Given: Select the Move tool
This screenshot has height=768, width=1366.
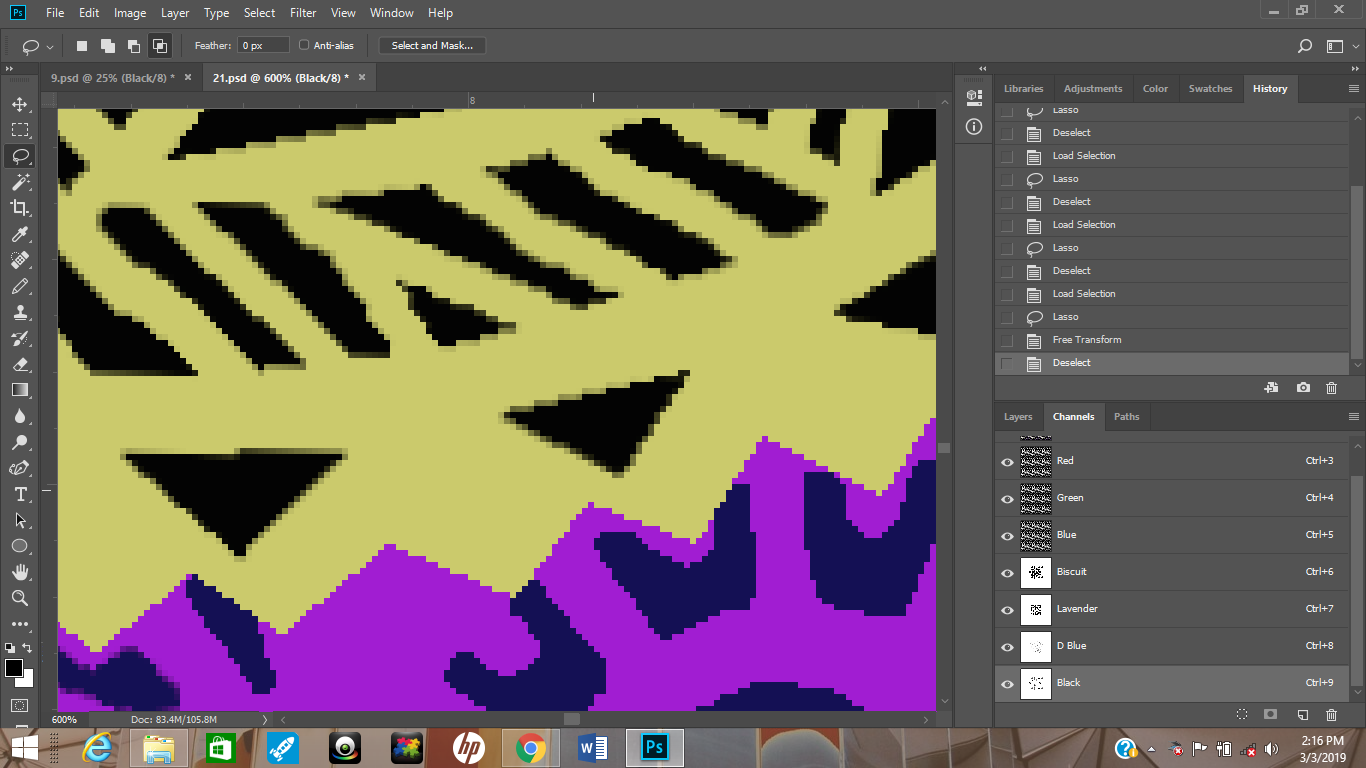Looking at the screenshot, I should tap(20, 104).
